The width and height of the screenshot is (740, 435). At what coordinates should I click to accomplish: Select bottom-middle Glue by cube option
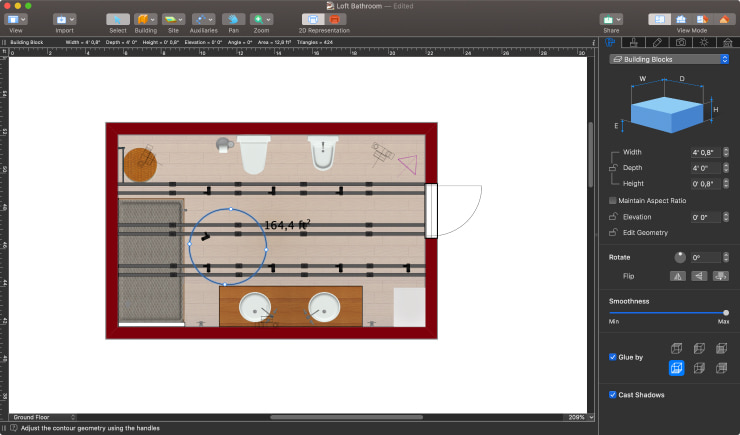pos(699,368)
